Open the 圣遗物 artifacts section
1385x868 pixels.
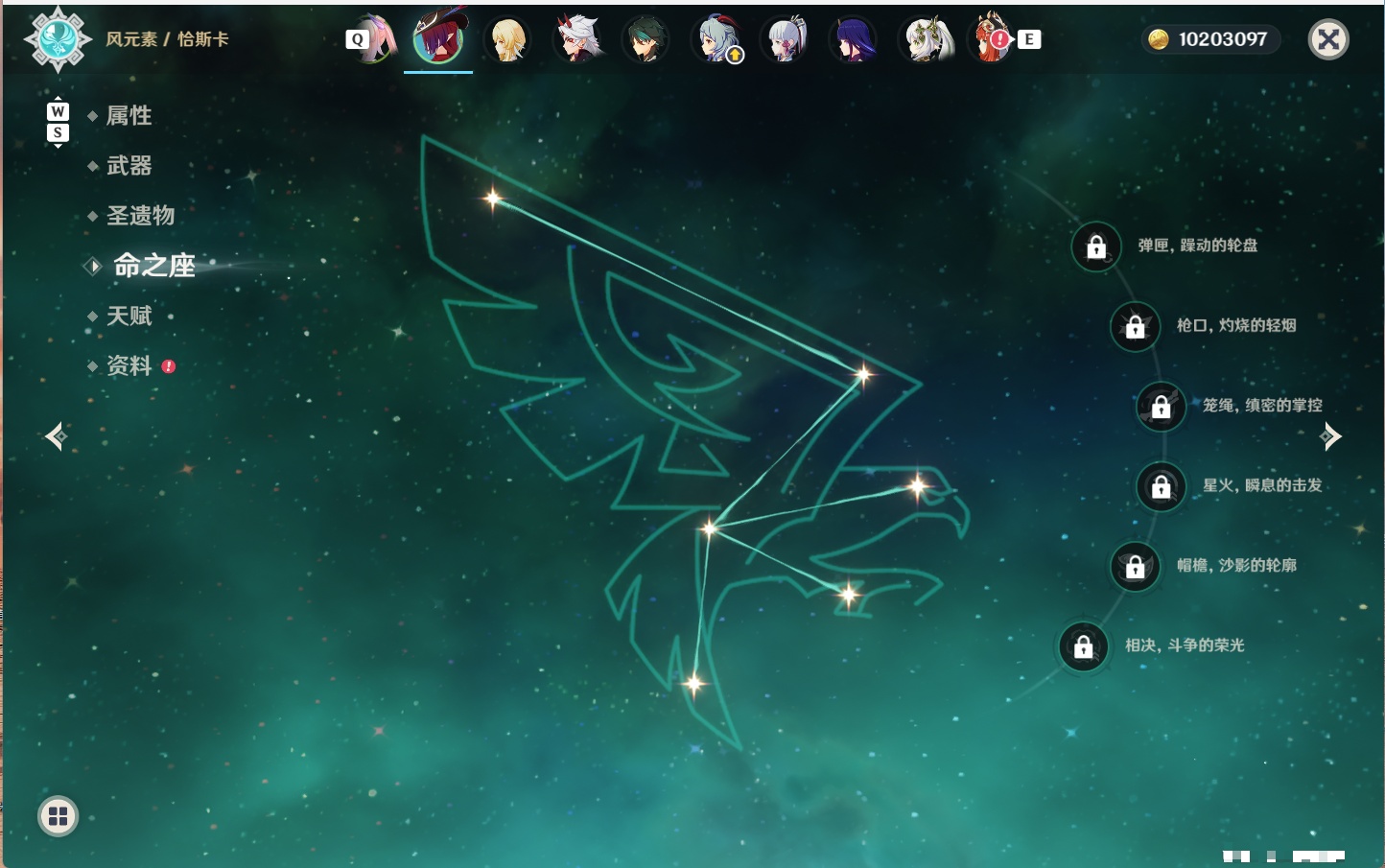tap(140, 216)
